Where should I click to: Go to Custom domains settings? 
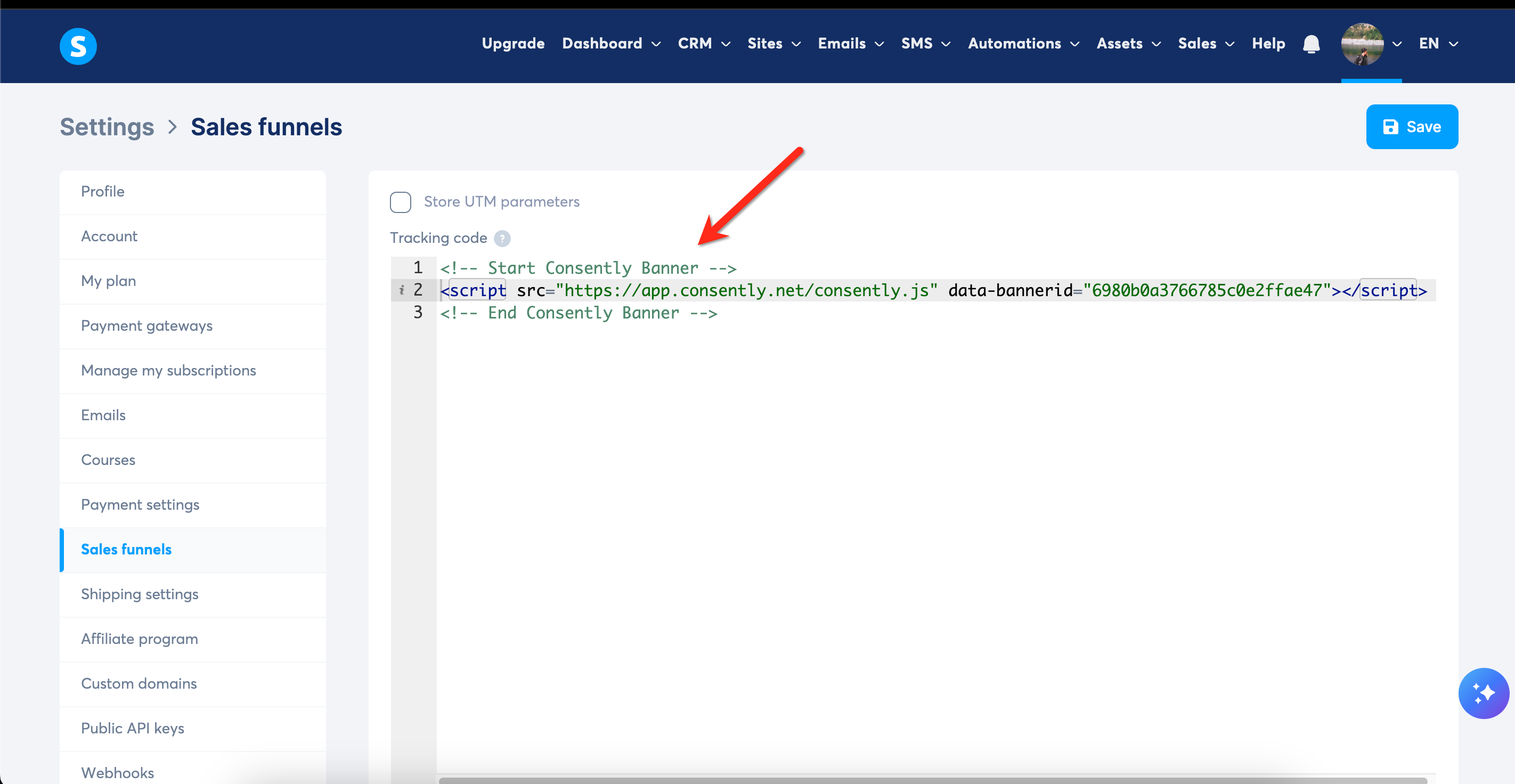tap(139, 683)
